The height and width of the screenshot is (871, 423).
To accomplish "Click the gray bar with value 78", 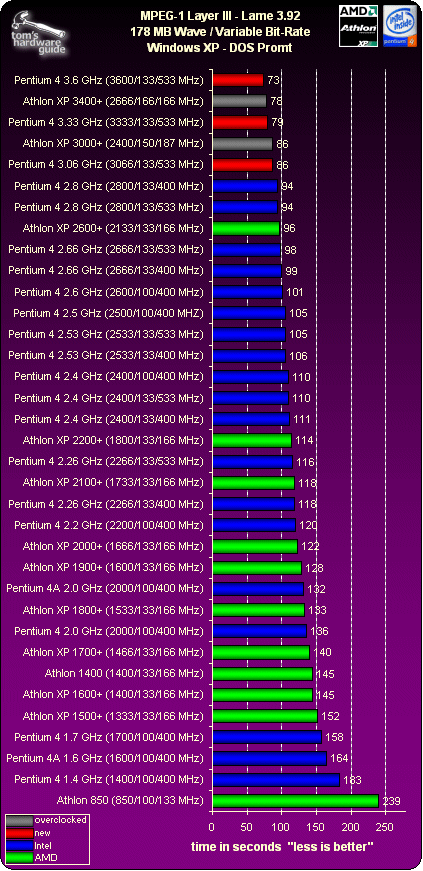I will (240, 102).
